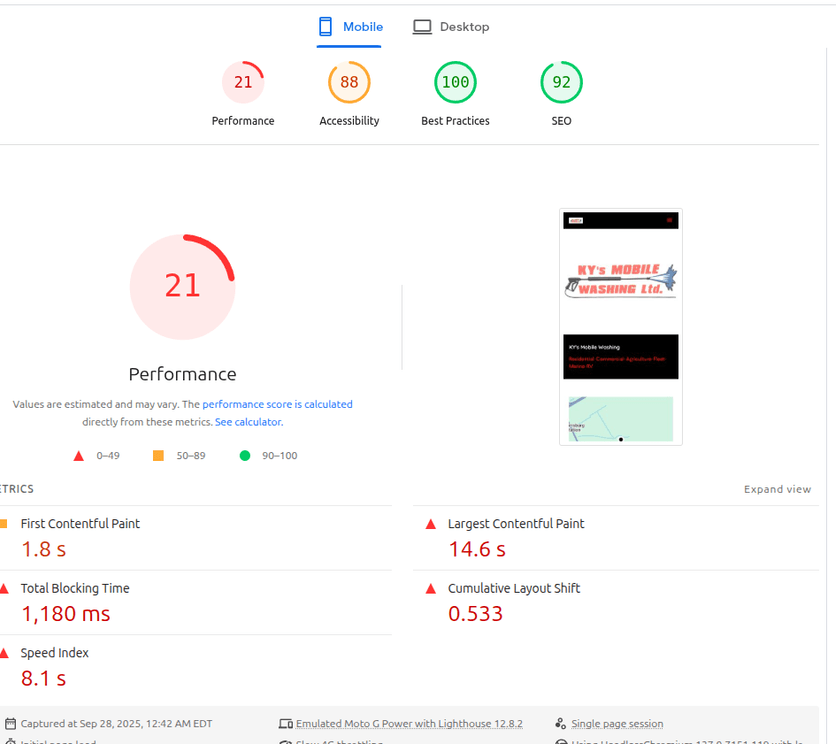
Task: Click the Desktop monitor icon
Action: [422, 26]
